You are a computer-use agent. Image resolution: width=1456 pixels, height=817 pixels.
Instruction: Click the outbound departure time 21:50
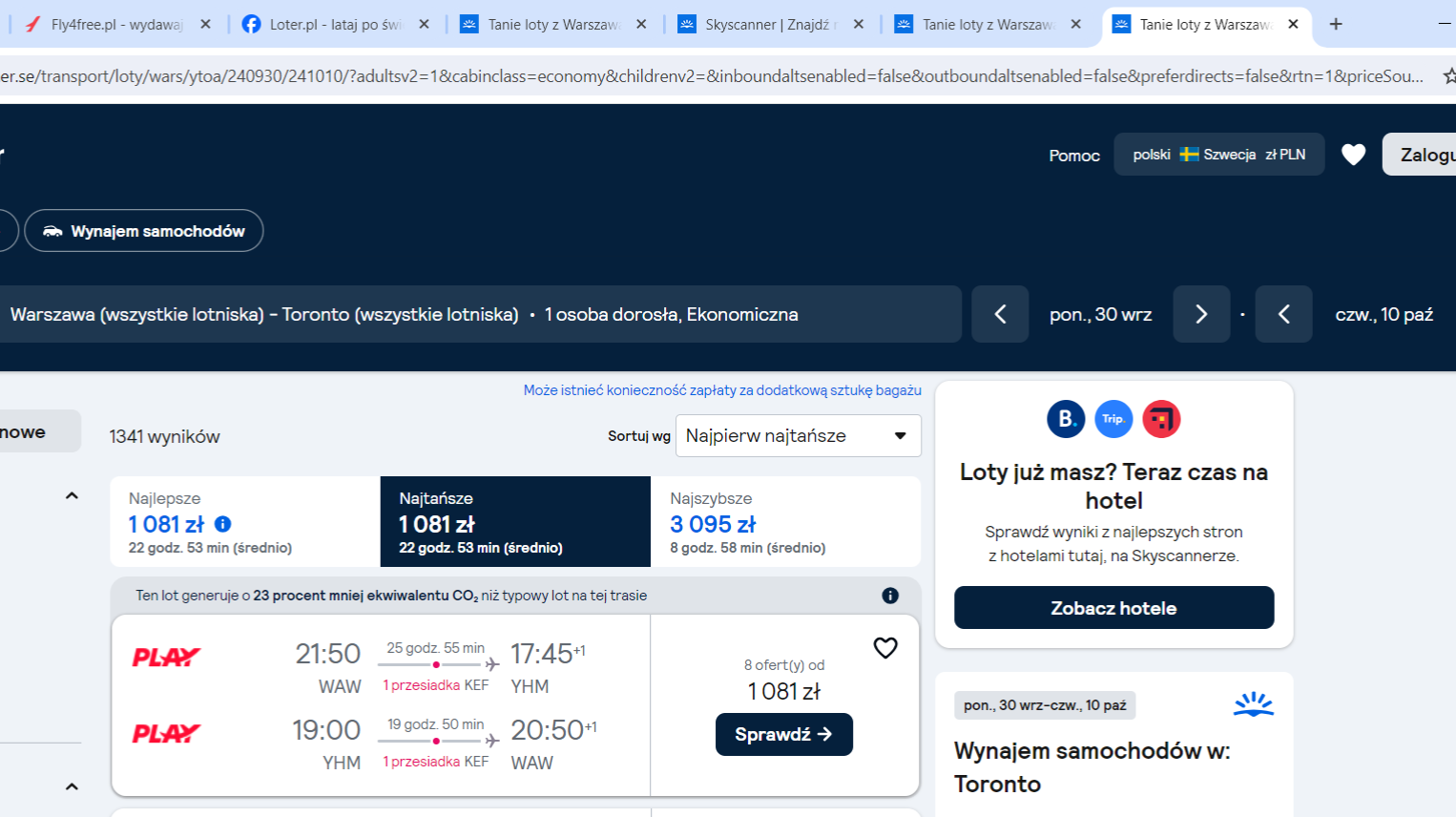tap(328, 654)
